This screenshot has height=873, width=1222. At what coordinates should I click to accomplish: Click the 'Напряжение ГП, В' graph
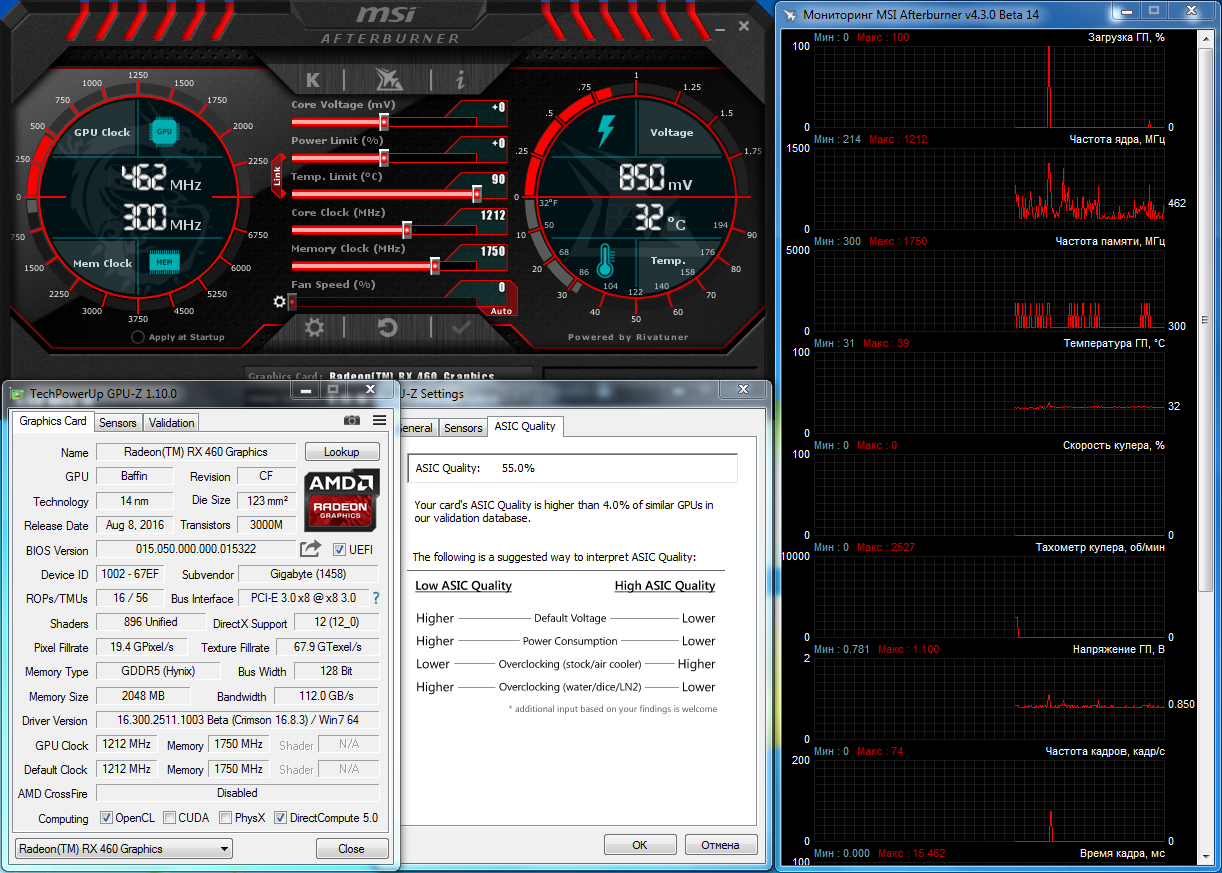[989, 699]
